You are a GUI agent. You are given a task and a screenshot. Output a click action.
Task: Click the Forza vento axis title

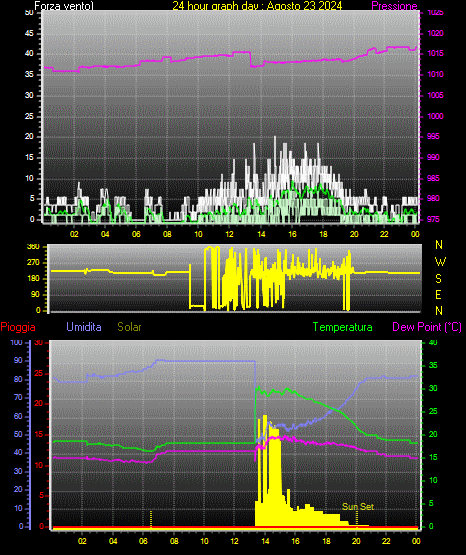[x=64, y=6]
